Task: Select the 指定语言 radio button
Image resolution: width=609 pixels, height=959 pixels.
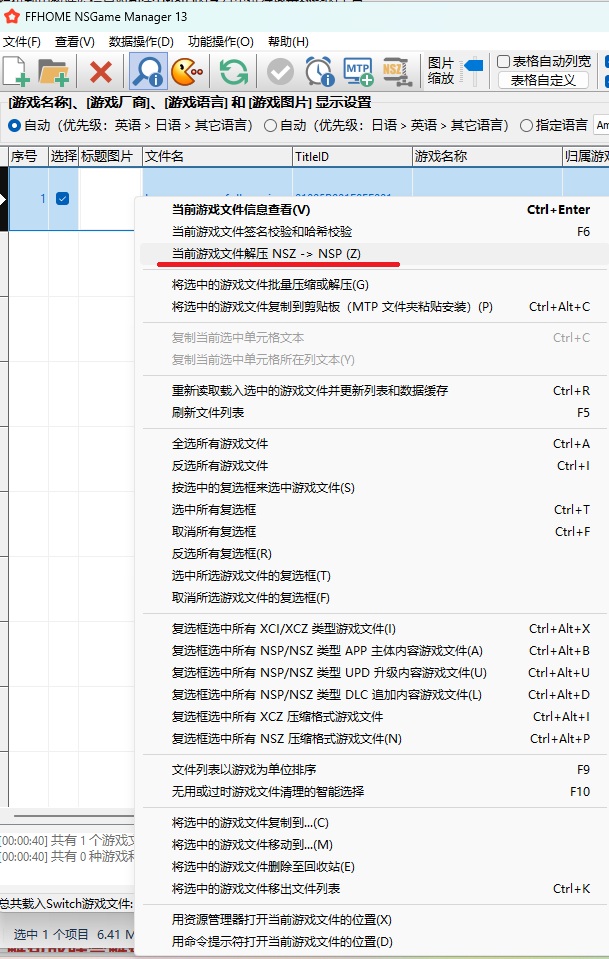Action: coord(526,125)
